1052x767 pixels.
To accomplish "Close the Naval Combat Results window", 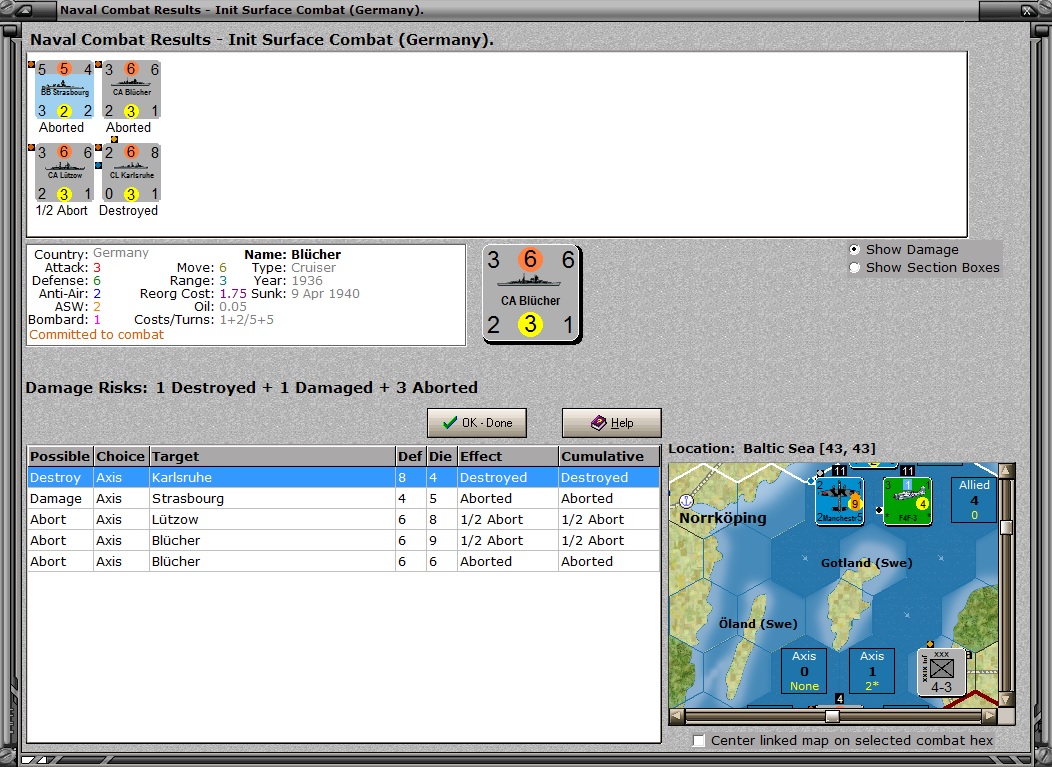I will [x=1027, y=10].
